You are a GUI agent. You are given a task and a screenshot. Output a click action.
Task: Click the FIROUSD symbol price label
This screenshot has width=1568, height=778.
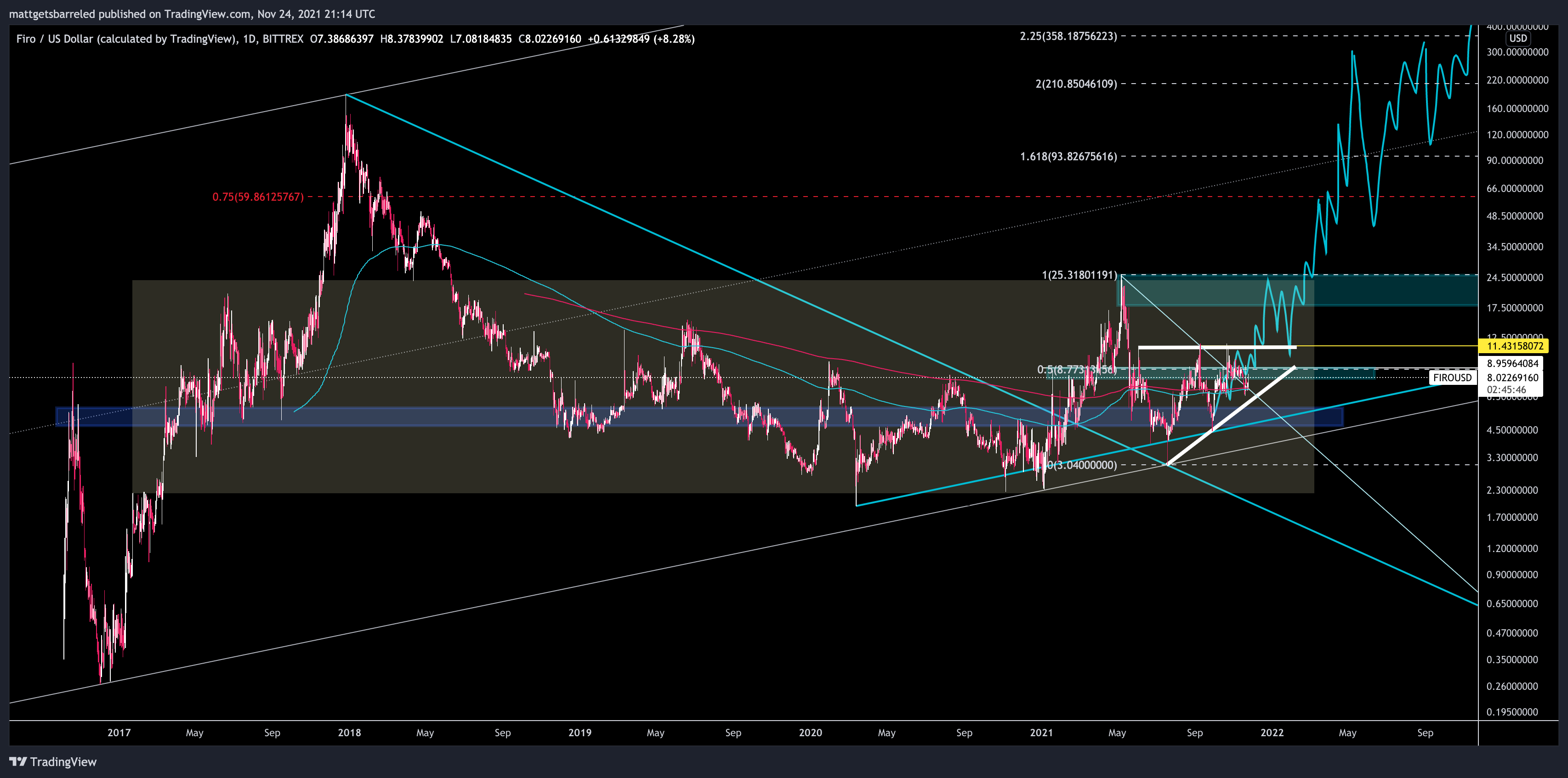click(1452, 378)
